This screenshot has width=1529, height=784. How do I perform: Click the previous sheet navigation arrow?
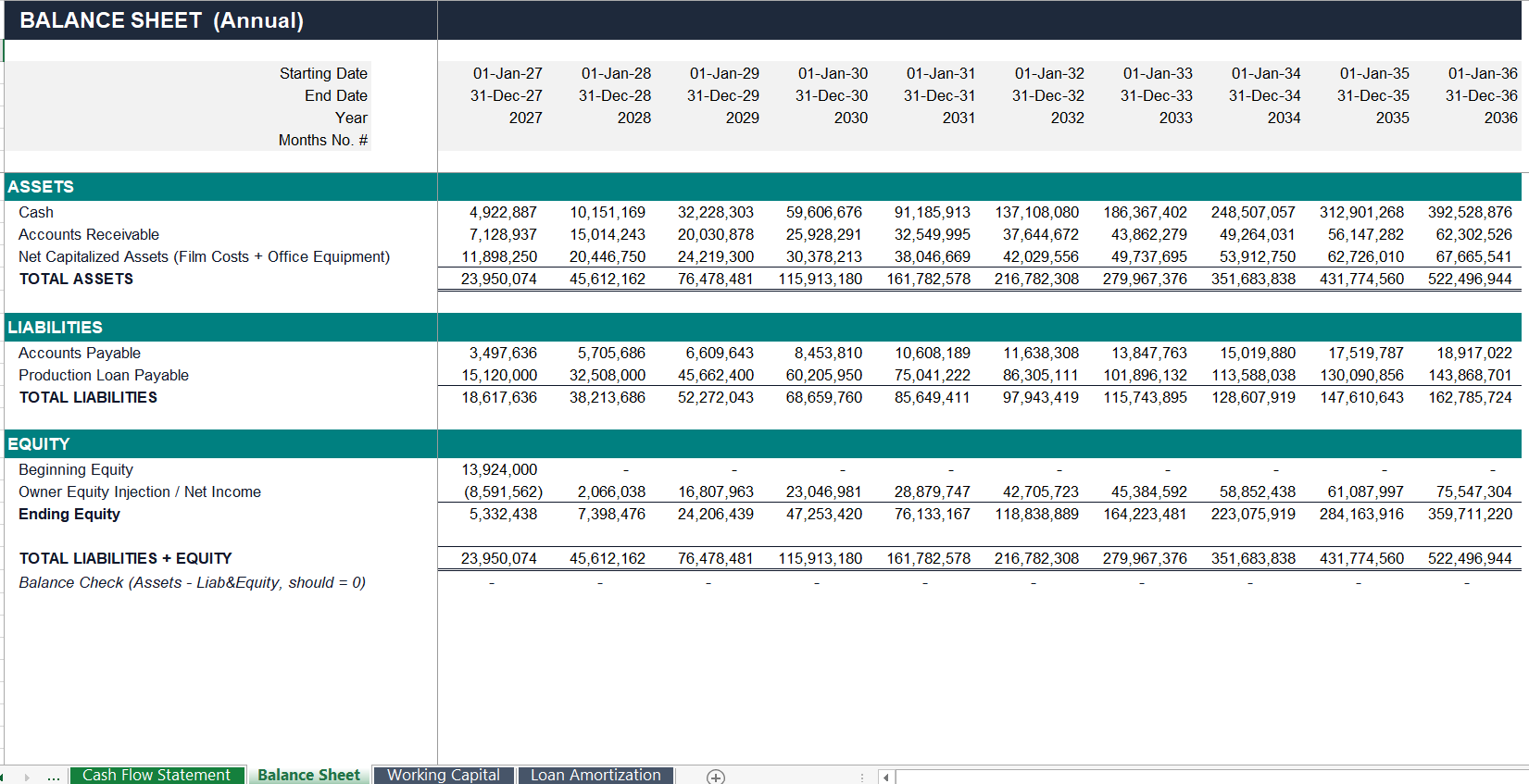[3, 777]
